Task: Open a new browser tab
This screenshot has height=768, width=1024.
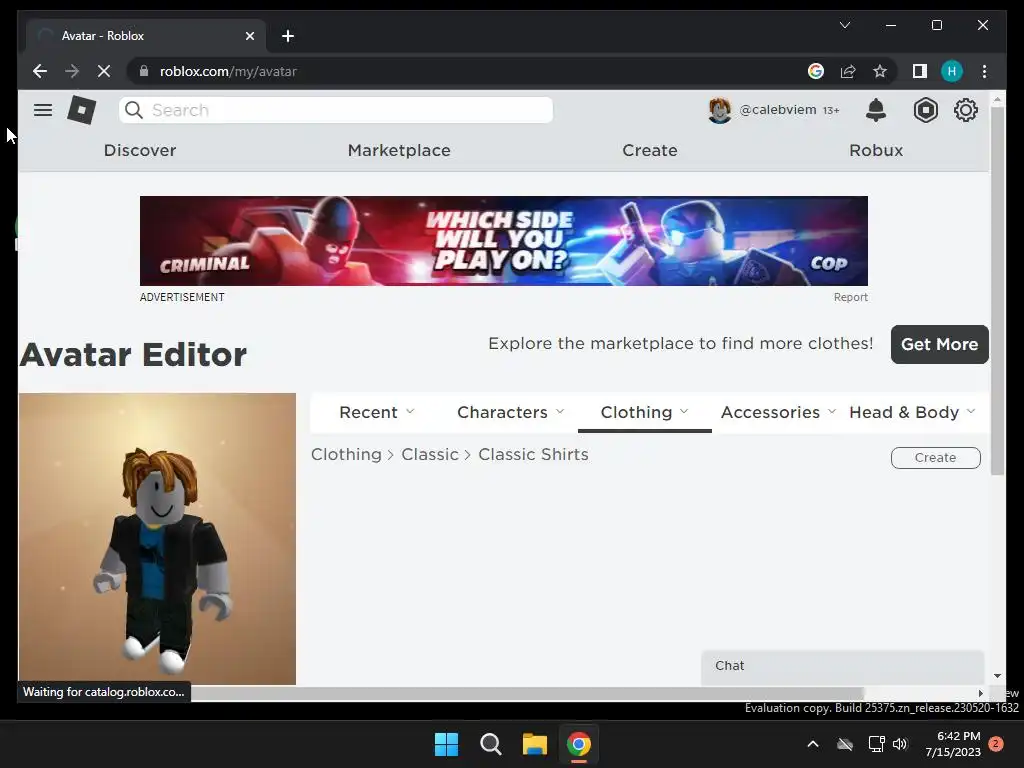Action: click(x=288, y=36)
